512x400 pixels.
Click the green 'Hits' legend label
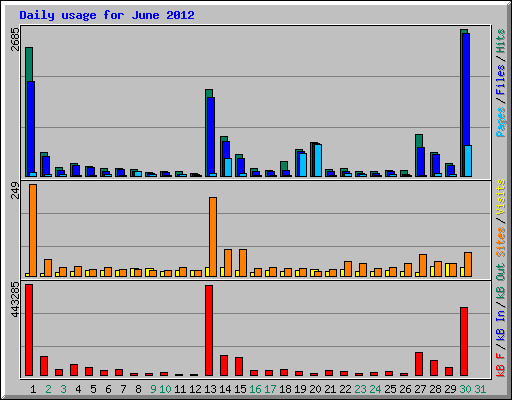501,41
